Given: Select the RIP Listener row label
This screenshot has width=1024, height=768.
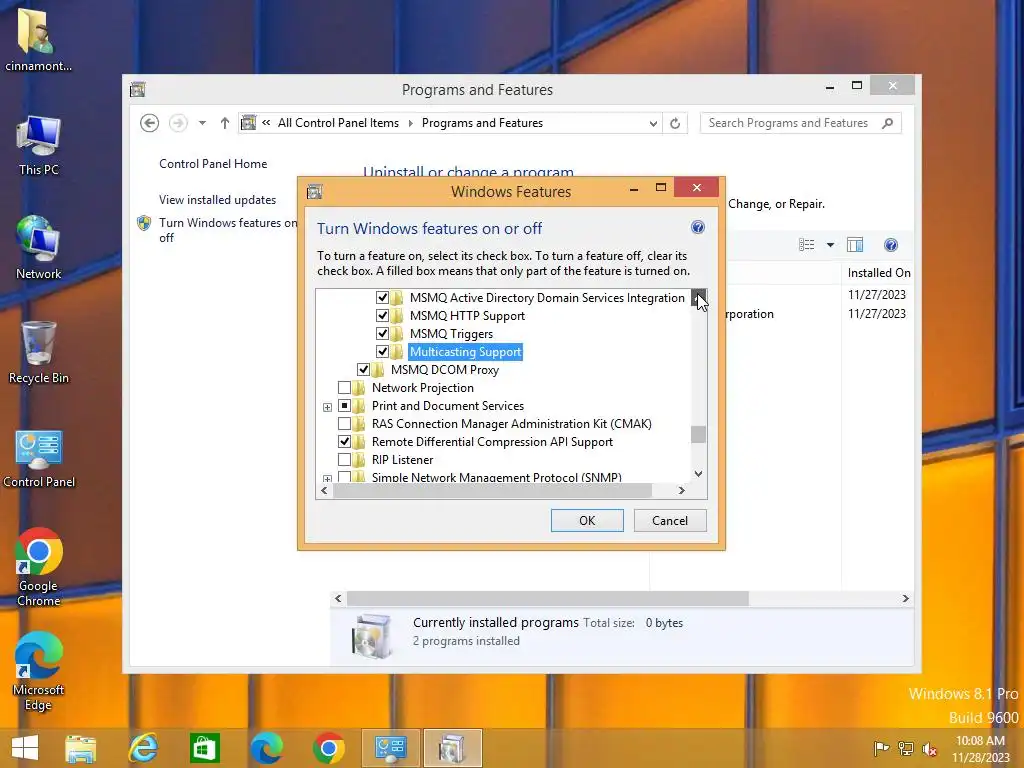Looking at the screenshot, I should (x=402, y=460).
